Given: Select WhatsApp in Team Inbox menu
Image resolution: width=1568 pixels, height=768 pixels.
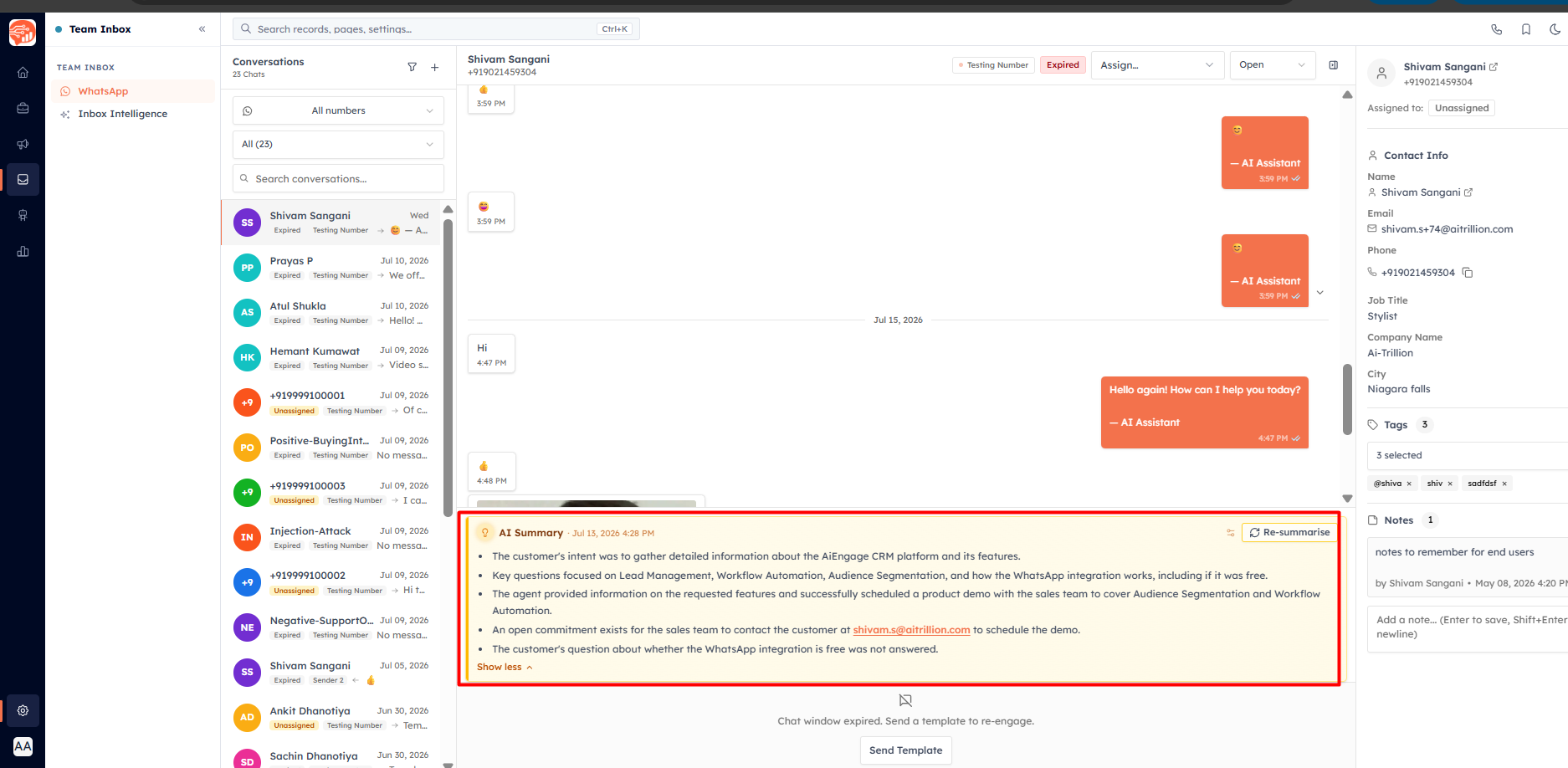Looking at the screenshot, I should tap(133, 91).
